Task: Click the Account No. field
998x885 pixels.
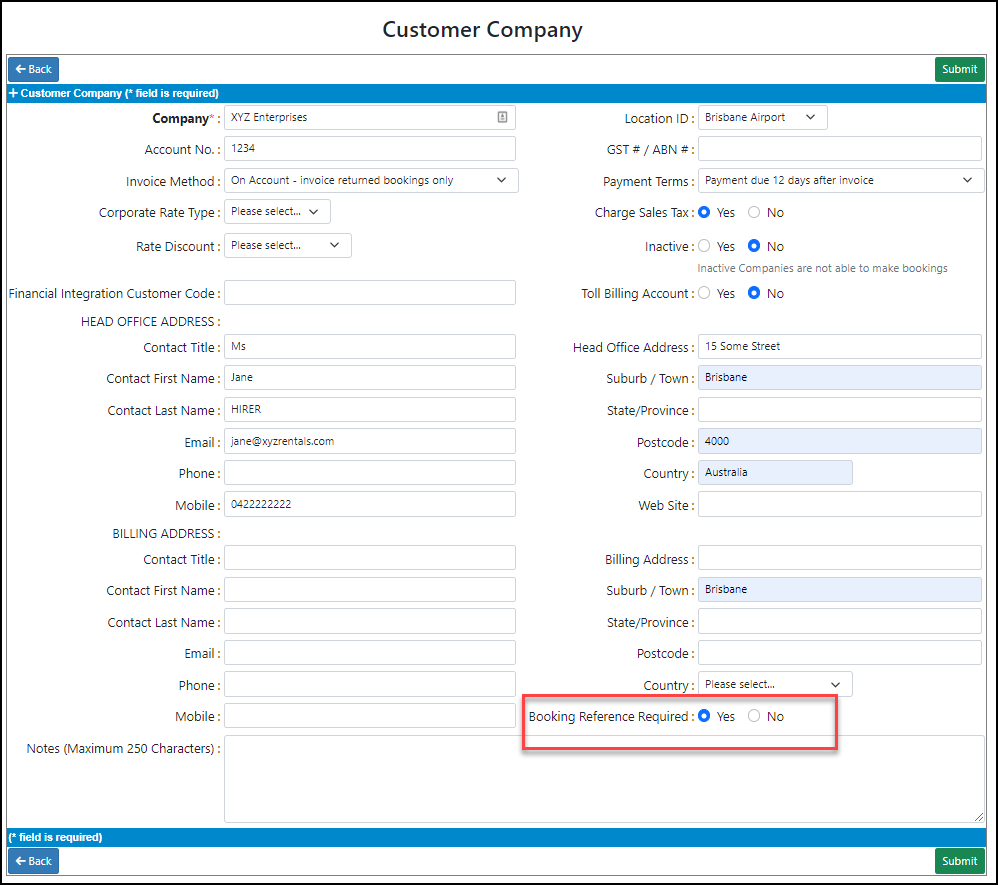Action: click(370, 148)
